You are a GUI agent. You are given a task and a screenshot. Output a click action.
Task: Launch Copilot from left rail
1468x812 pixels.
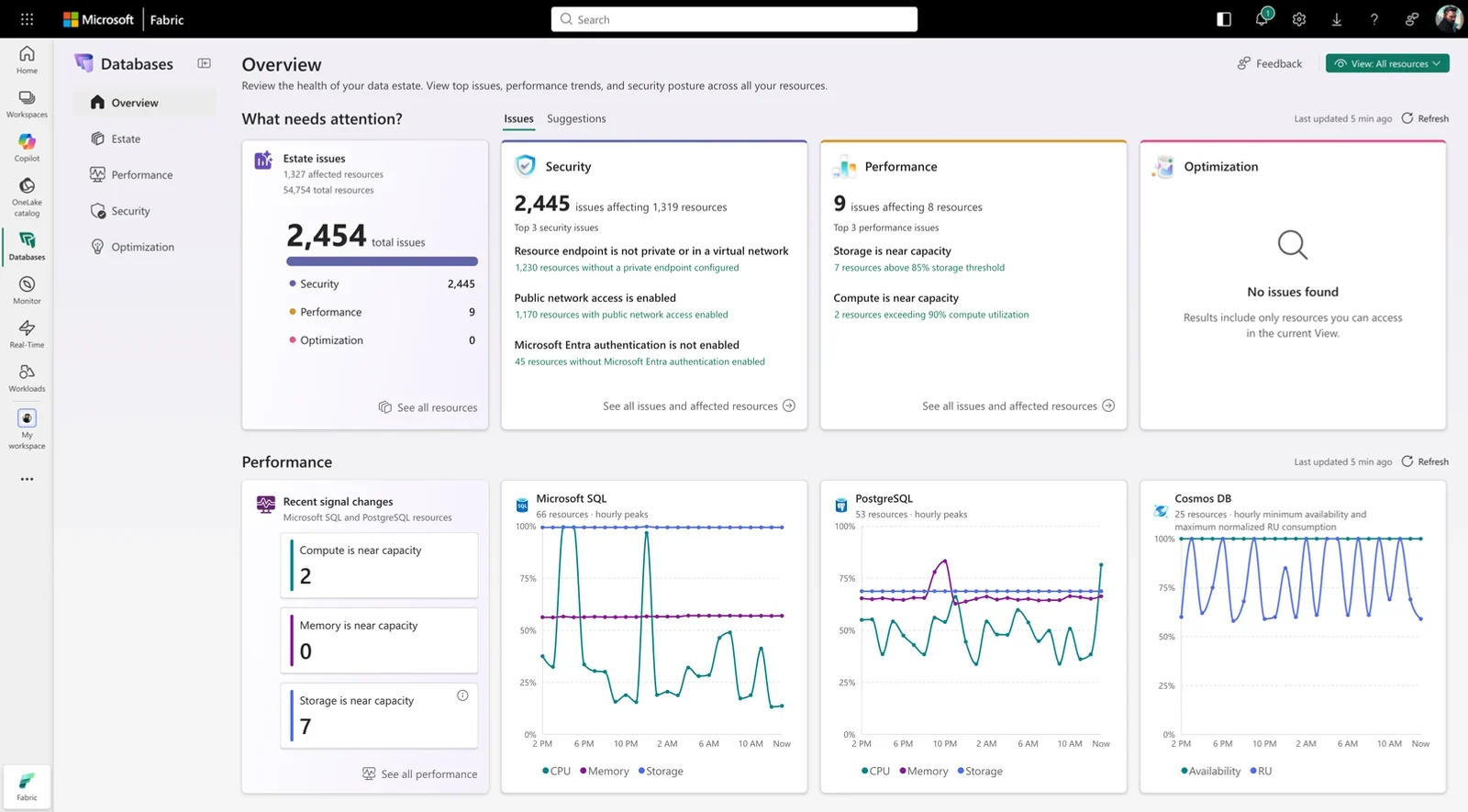tap(27, 147)
